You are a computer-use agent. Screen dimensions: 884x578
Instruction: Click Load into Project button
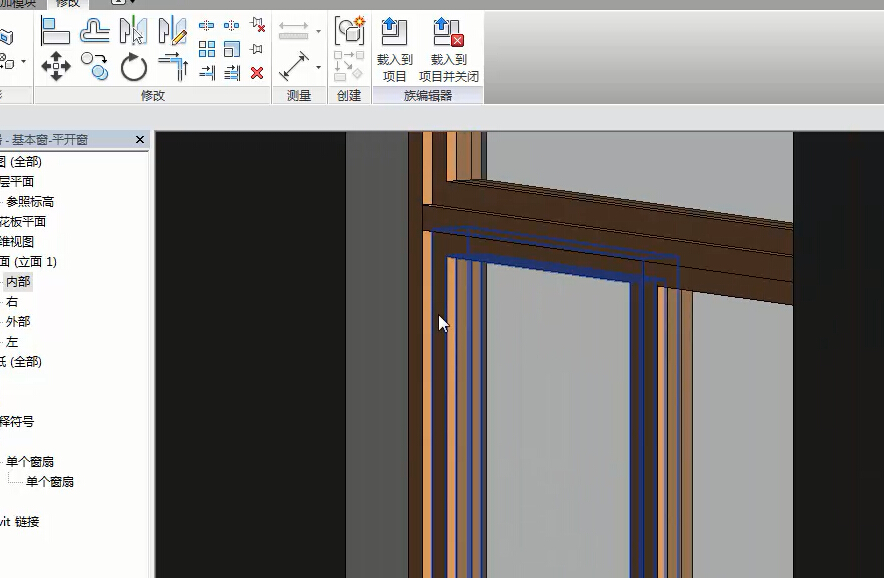click(x=395, y=50)
